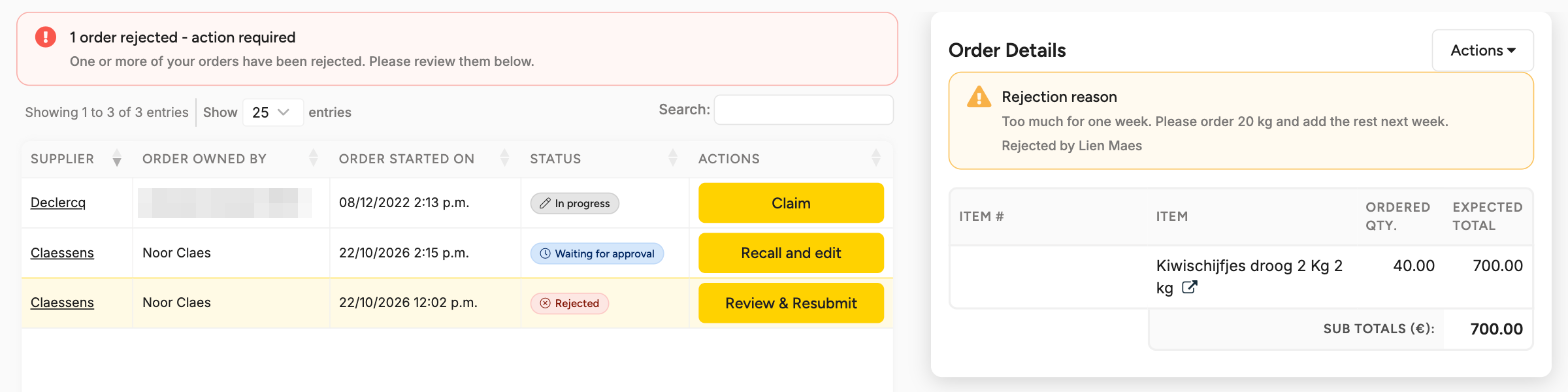Screen dimensions: 1568x392
Task: Click the EXPECTED TOTAL column header
Action: [x=1488, y=216]
